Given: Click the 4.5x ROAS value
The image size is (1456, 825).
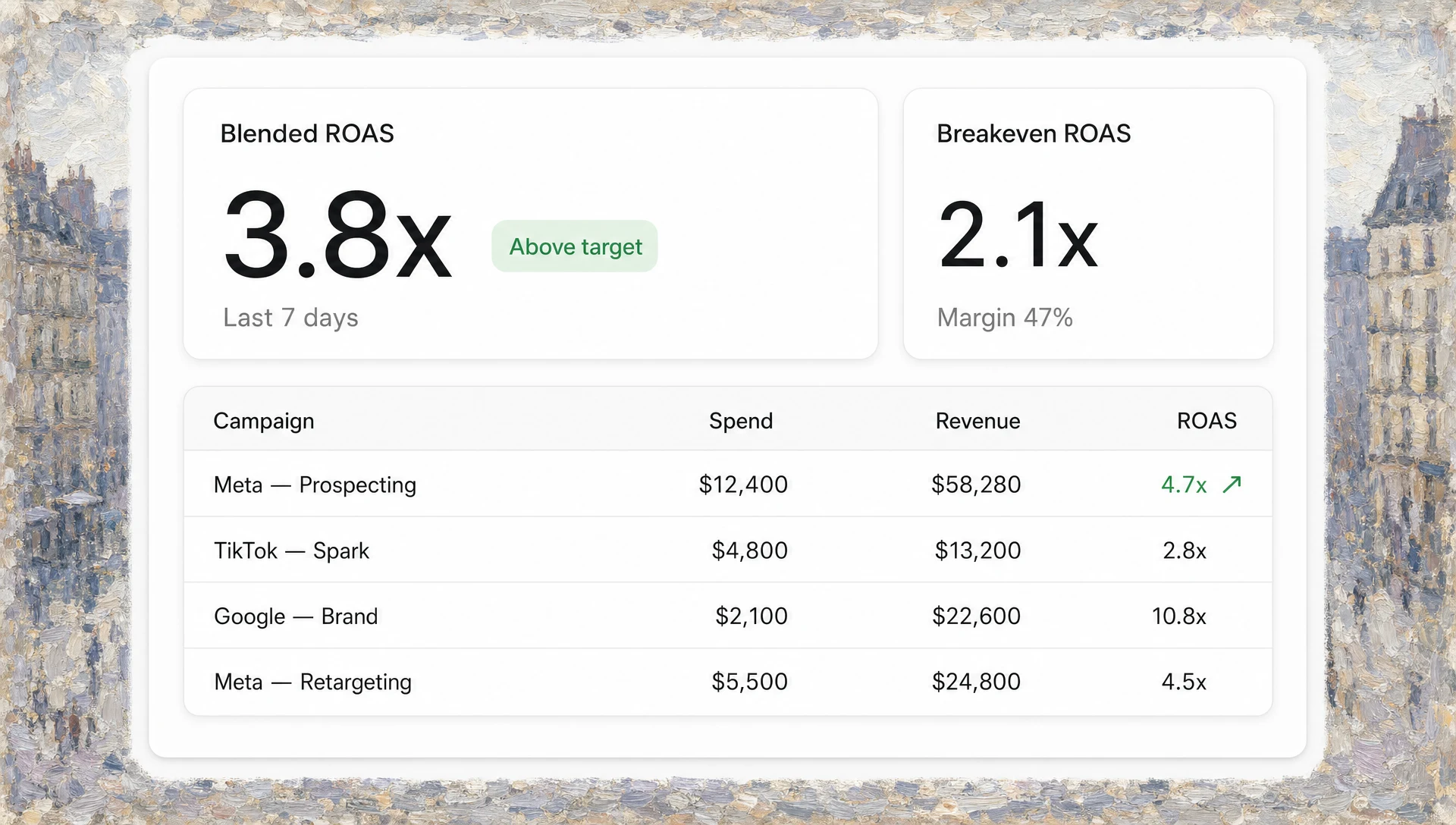Looking at the screenshot, I should click(1184, 682).
